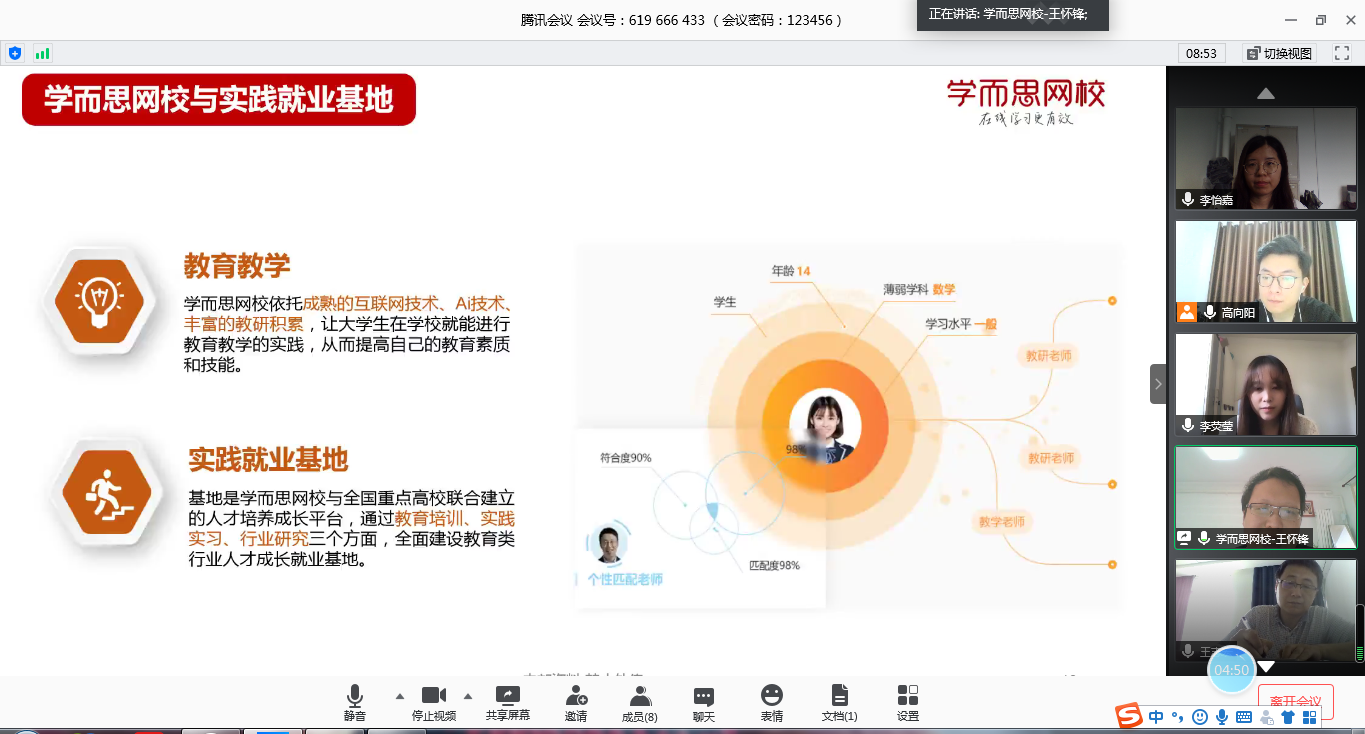This screenshot has height=734, width=1365.
Task: Expand the video options arrow beside camera
Action: click(x=467, y=696)
